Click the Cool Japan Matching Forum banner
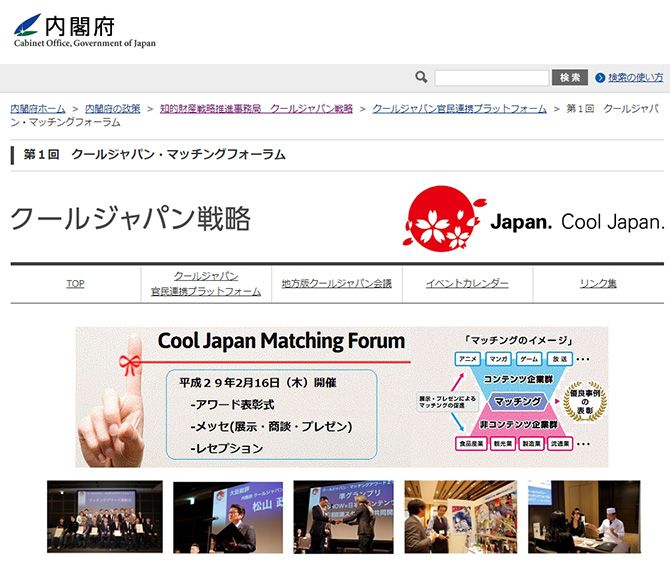 [x=341, y=397]
